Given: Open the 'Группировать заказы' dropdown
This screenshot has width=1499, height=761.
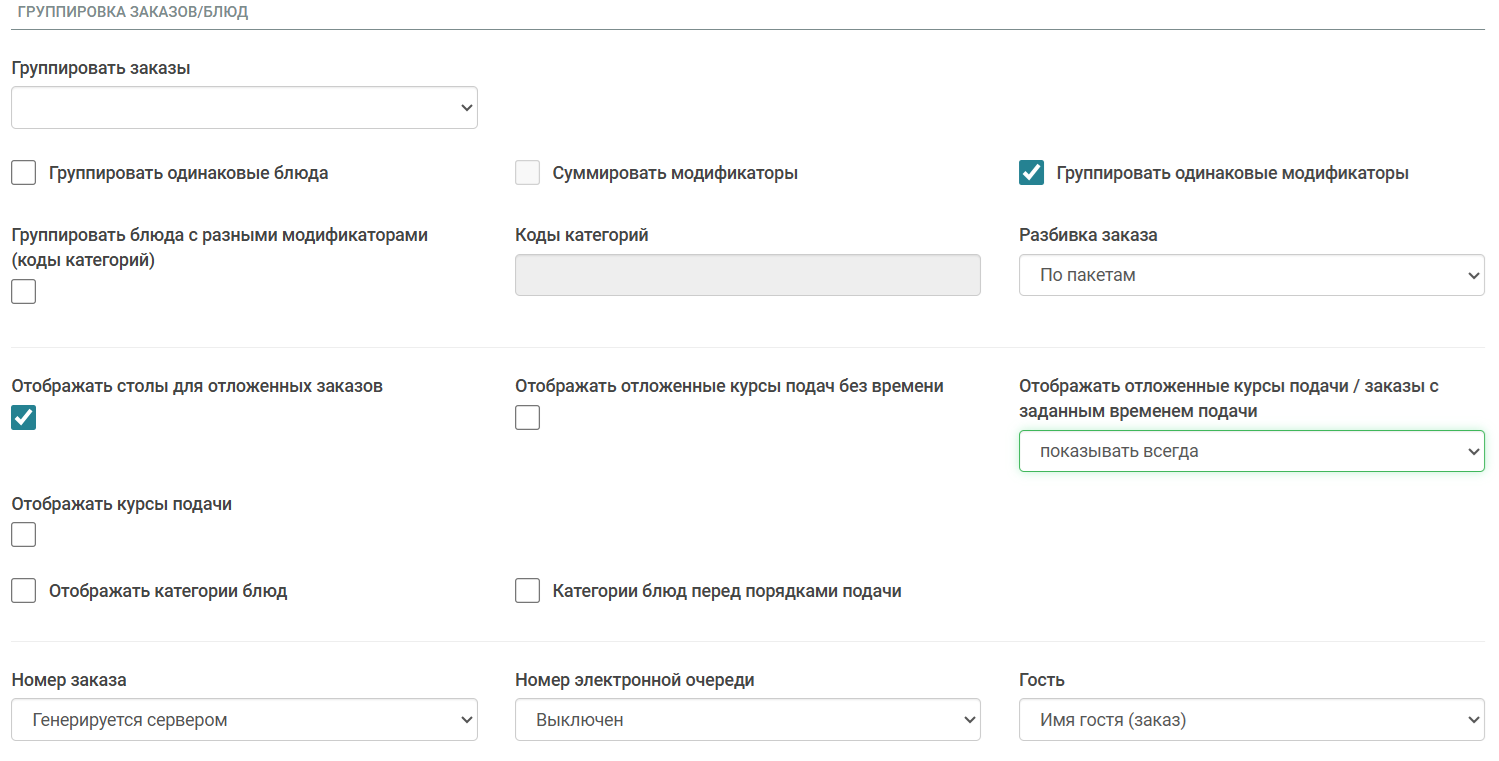Looking at the screenshot, I should point(244,108).
